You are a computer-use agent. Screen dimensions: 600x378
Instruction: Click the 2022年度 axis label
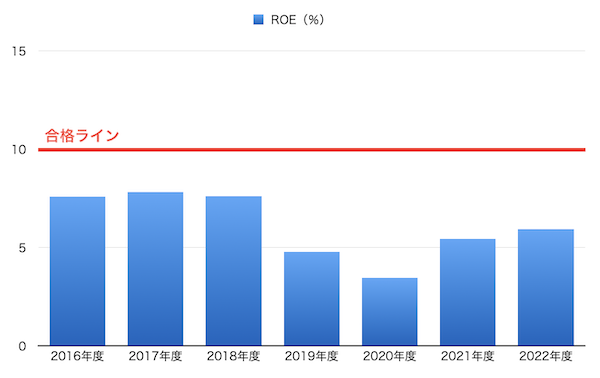tap(546, 357)
